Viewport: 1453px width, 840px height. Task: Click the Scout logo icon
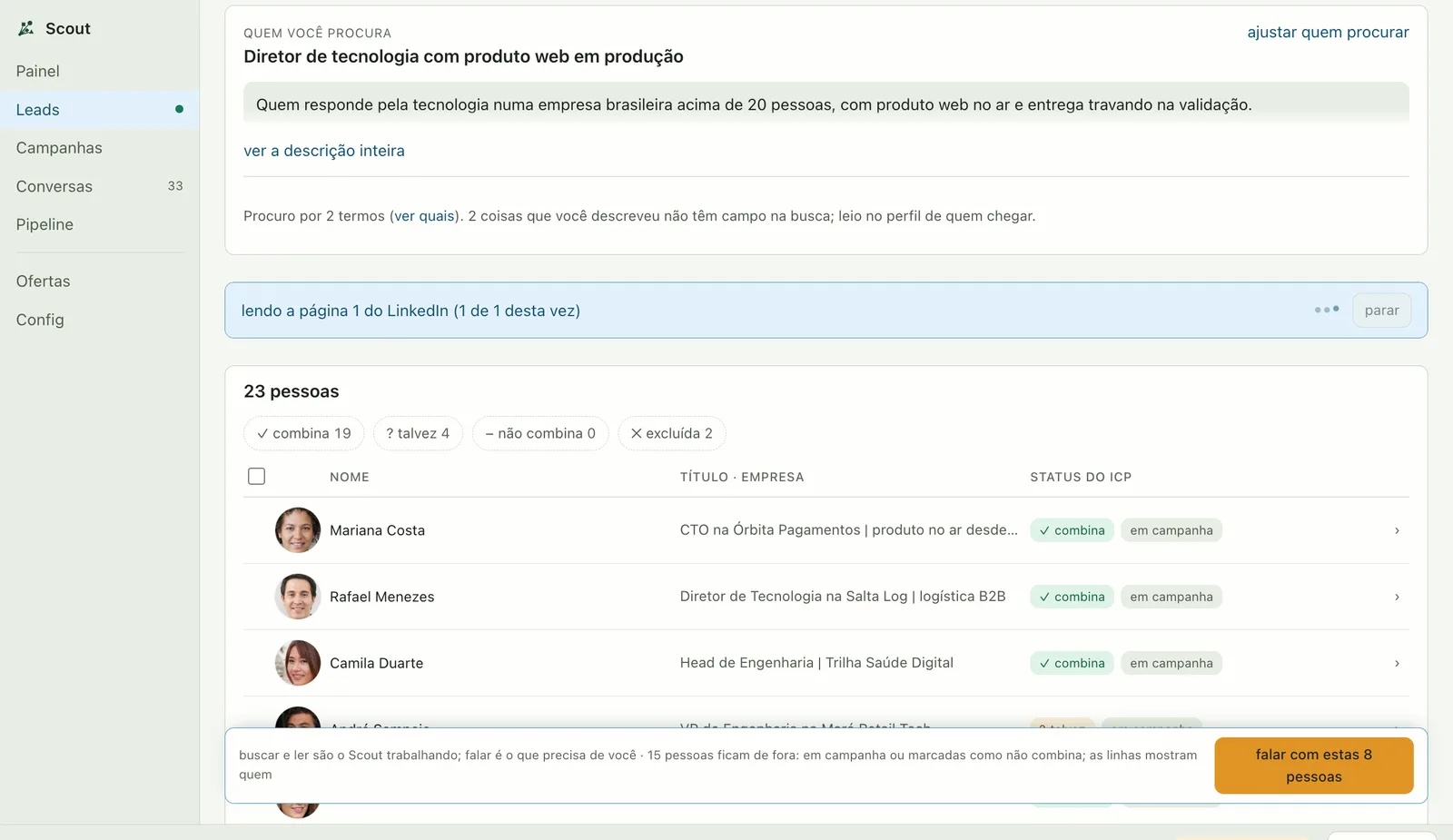pos(26,28)
